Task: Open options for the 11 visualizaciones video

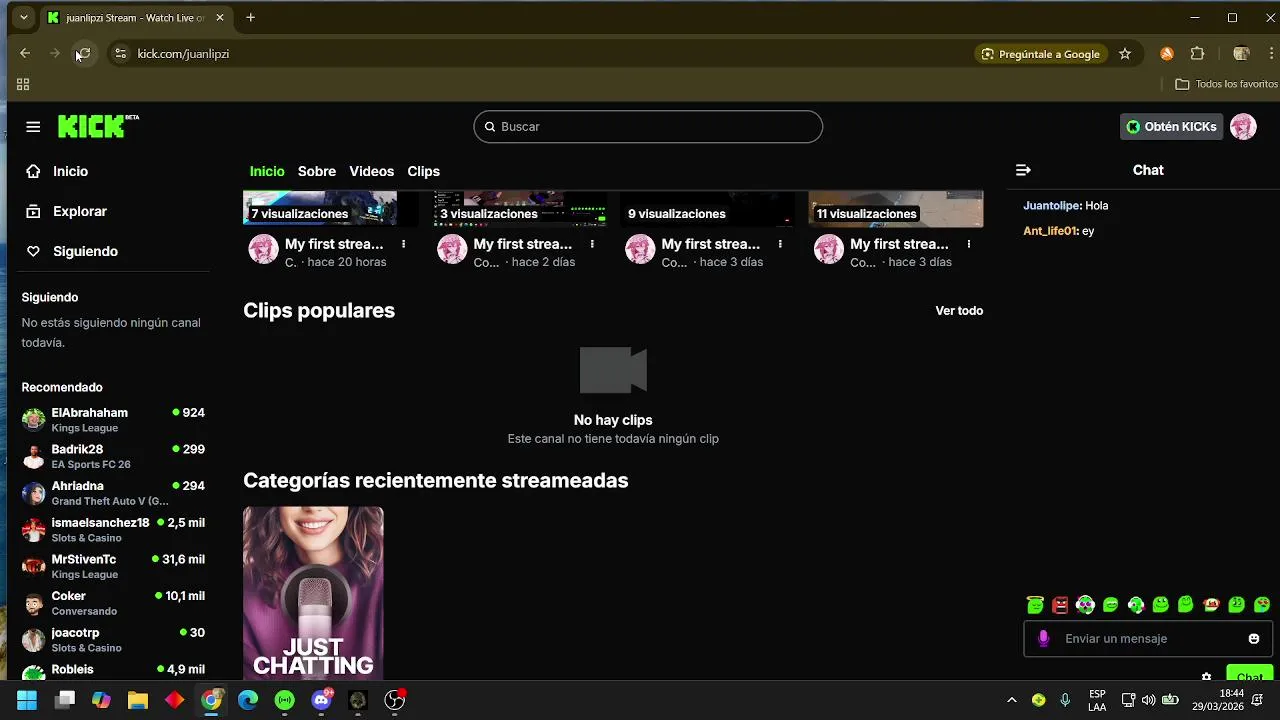Action: pyautogui.click(x=968, y=244)
